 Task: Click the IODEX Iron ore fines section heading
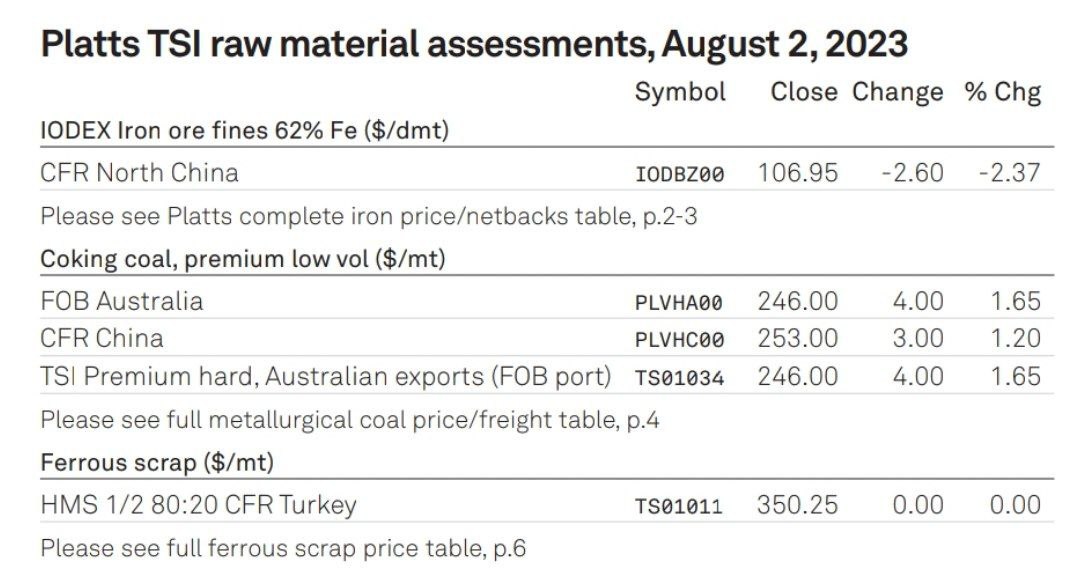[245, 130]
